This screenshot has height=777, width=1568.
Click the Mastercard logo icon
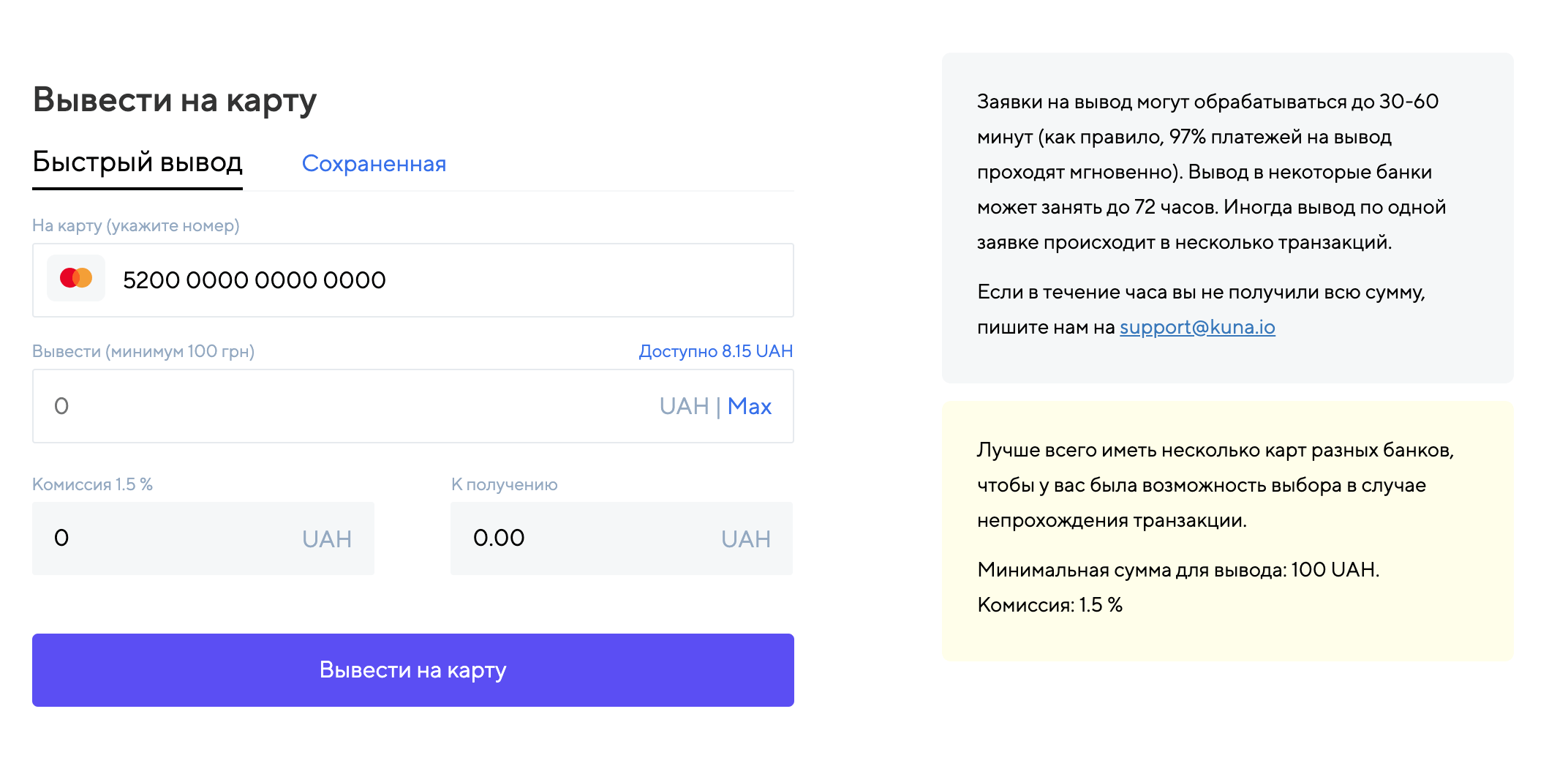76,279
